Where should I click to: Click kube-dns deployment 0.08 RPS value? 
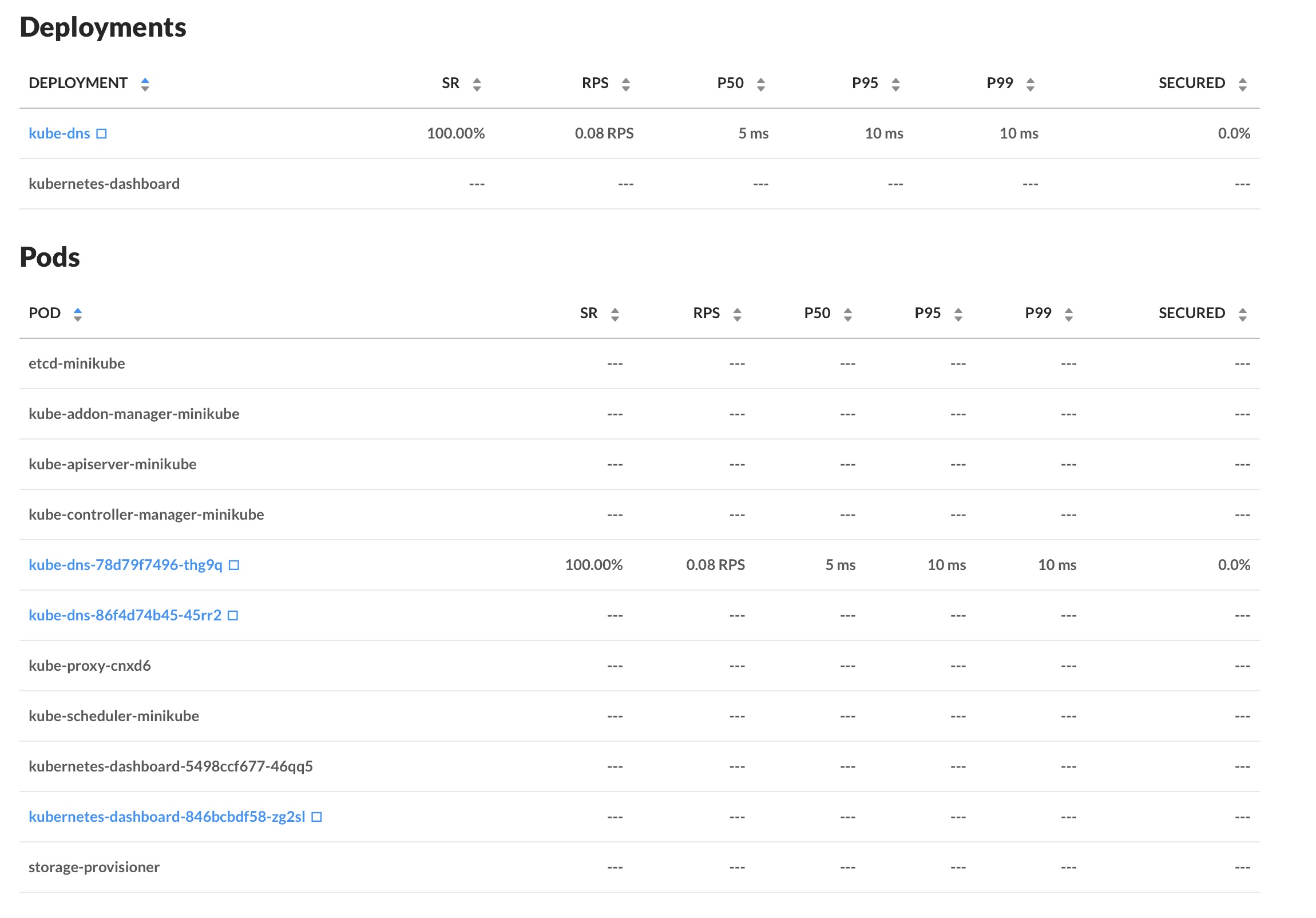pyautogui.click(x=604, y=133)
